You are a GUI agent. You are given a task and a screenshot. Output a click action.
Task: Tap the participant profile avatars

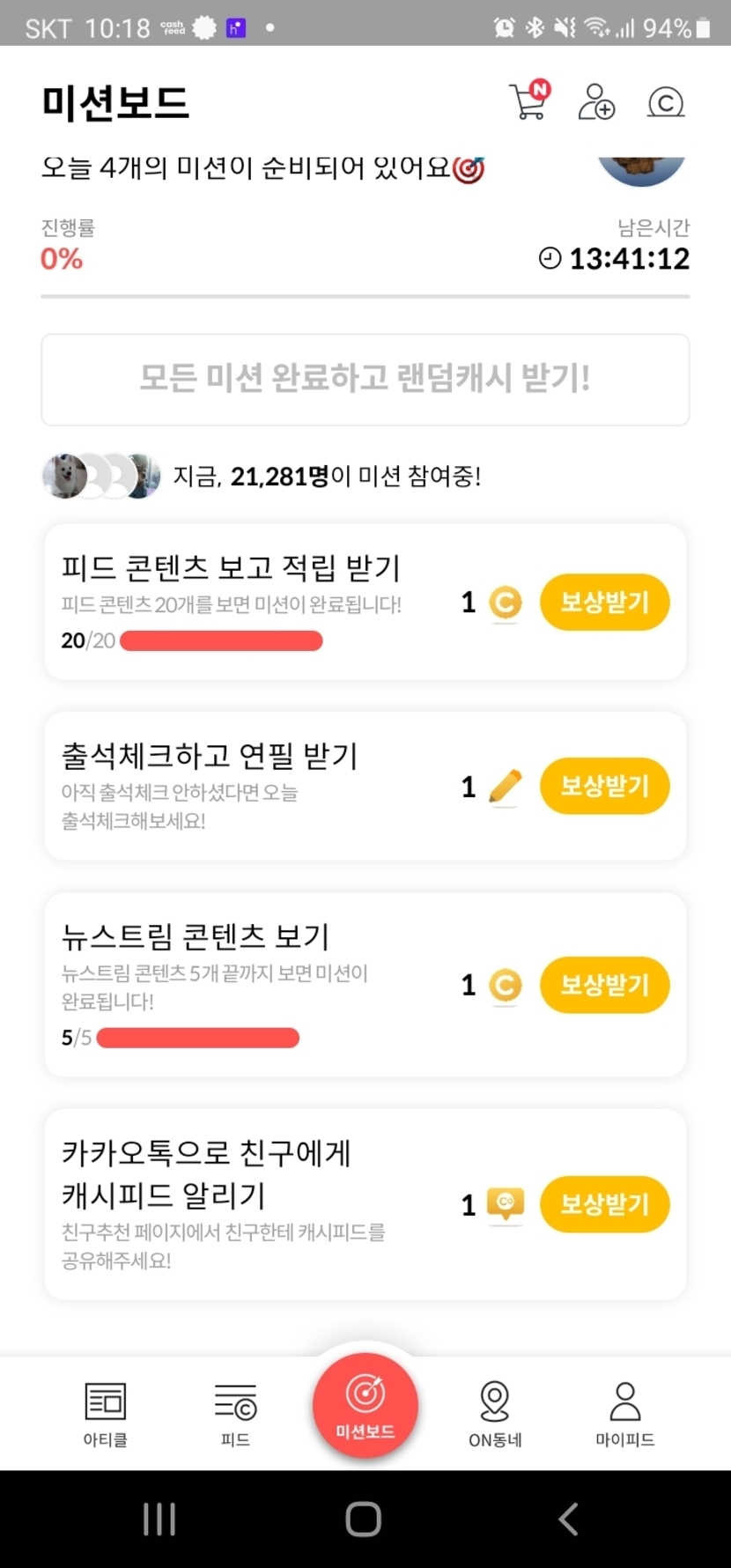101,477
